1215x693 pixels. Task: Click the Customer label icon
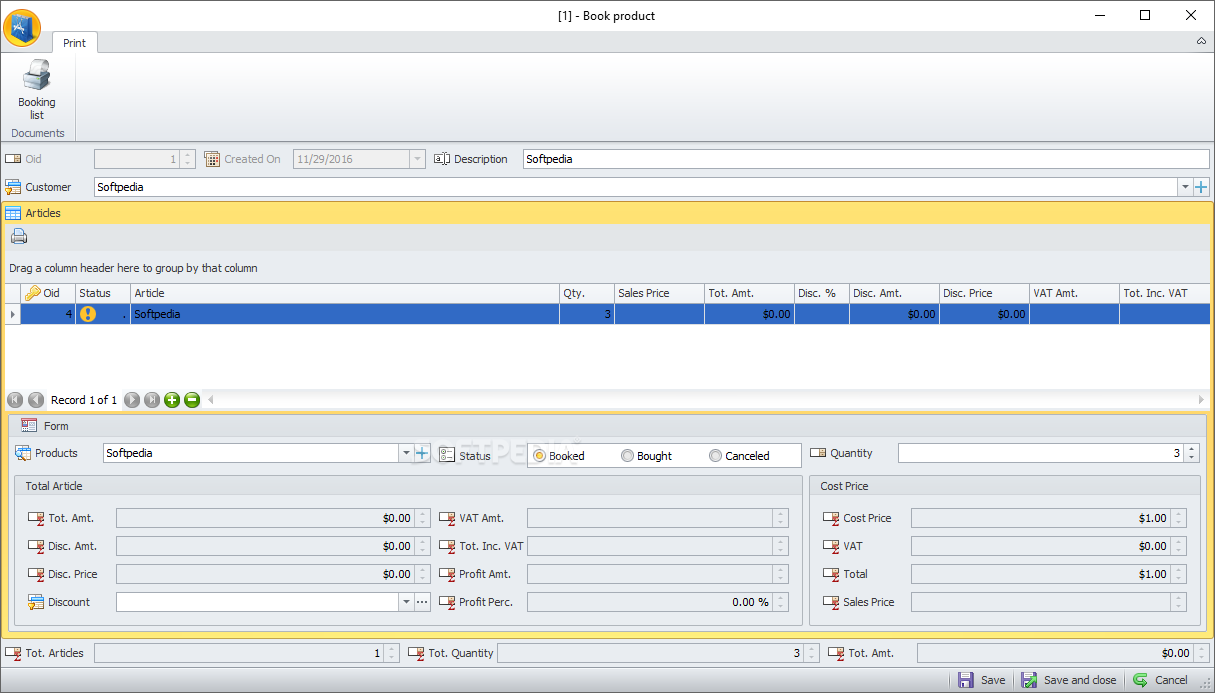pos(13,187)
